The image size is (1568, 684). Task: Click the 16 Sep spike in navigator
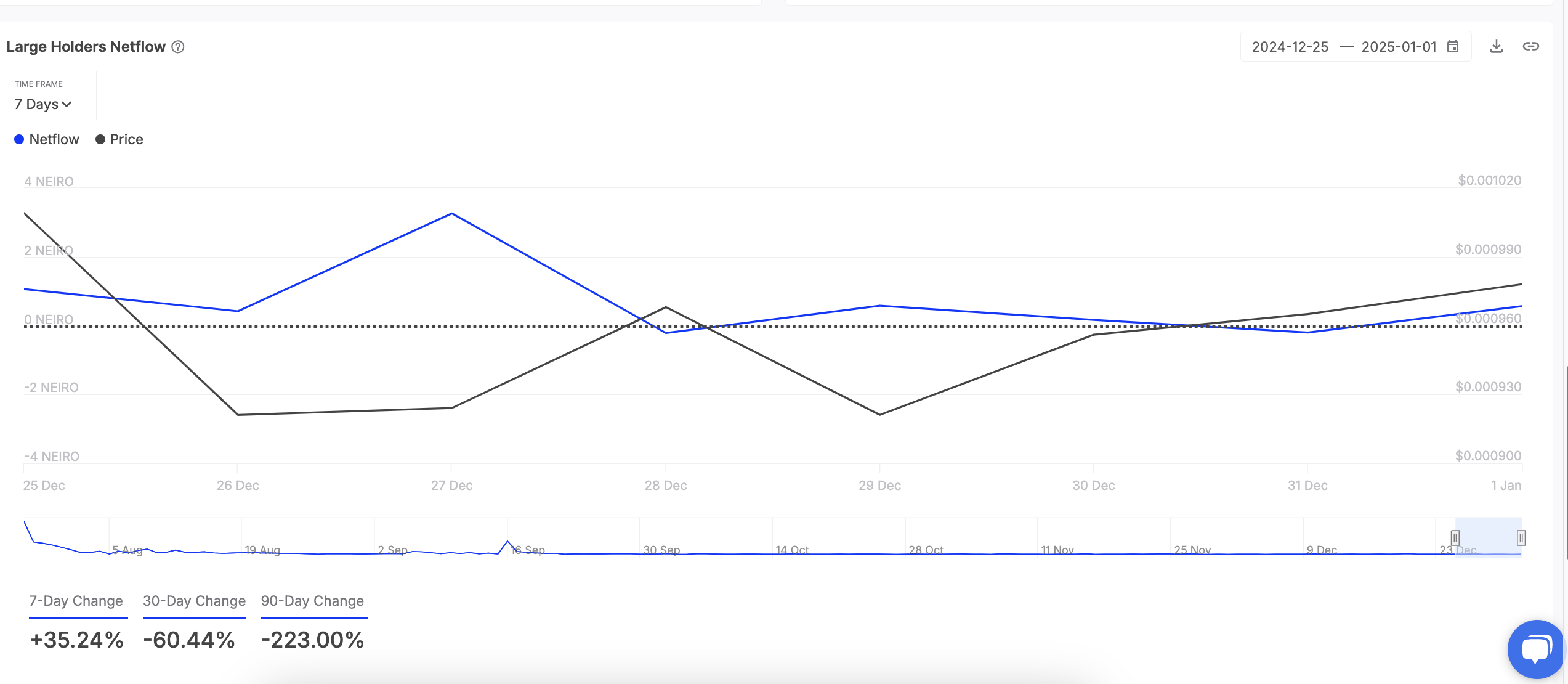tap(507, 542)
